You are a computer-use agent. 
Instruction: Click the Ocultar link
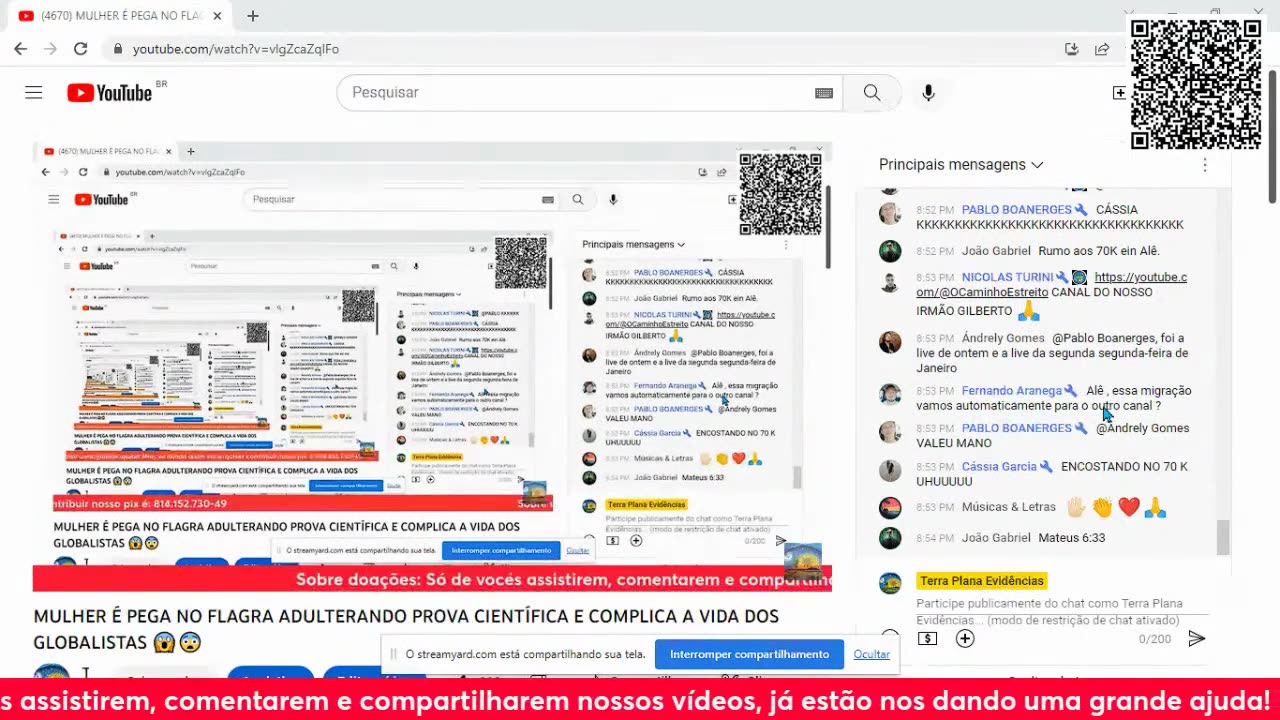pos(871,654)
